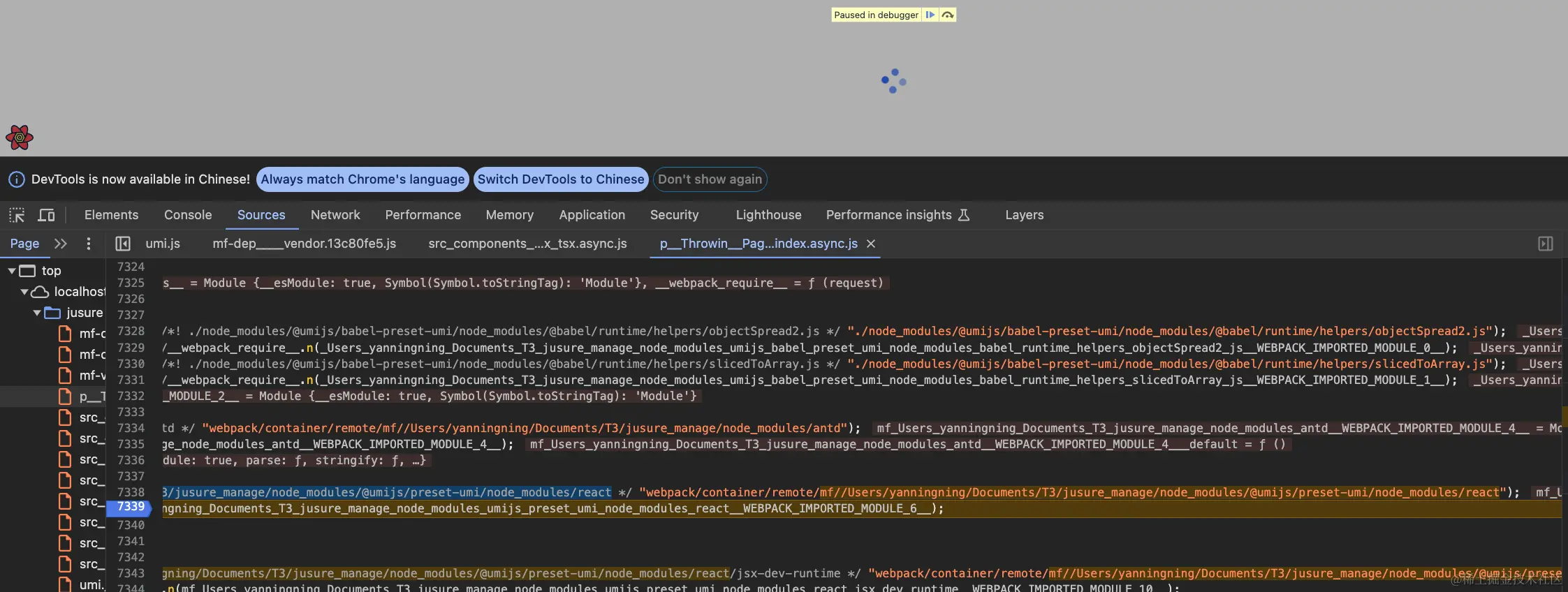Always match Chrome's language
This screenshot has height=592, width=1568.
362,179
